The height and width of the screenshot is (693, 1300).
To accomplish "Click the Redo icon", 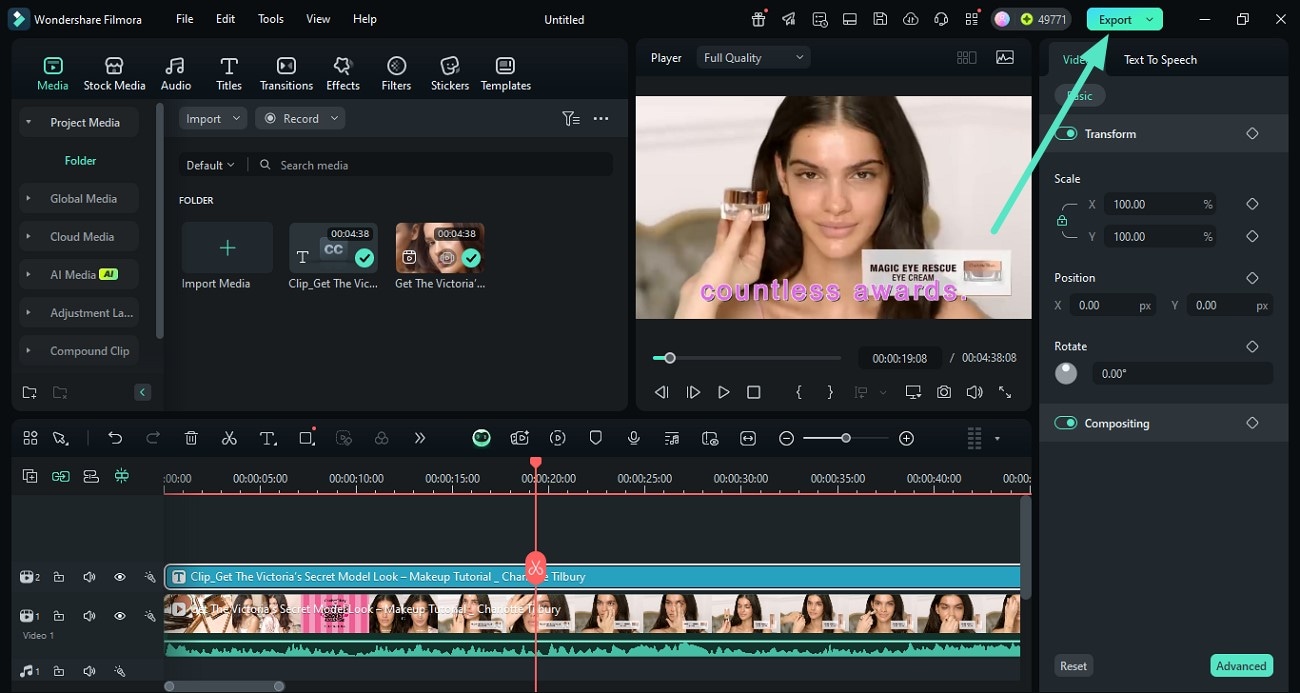I will coord(153,438).
